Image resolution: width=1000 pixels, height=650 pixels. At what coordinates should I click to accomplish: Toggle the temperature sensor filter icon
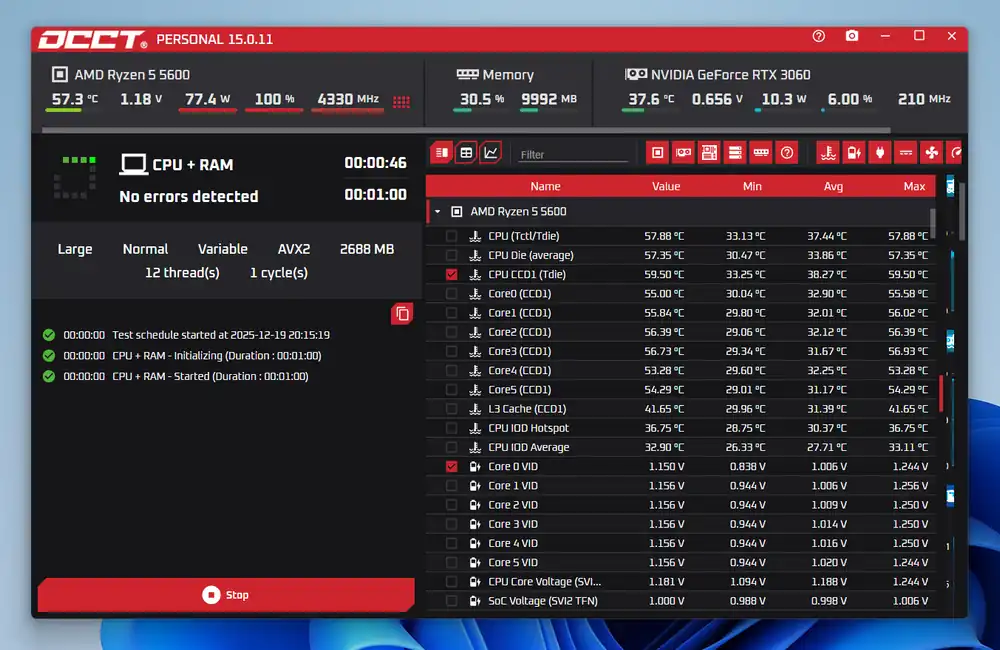[x=827, y=153]
